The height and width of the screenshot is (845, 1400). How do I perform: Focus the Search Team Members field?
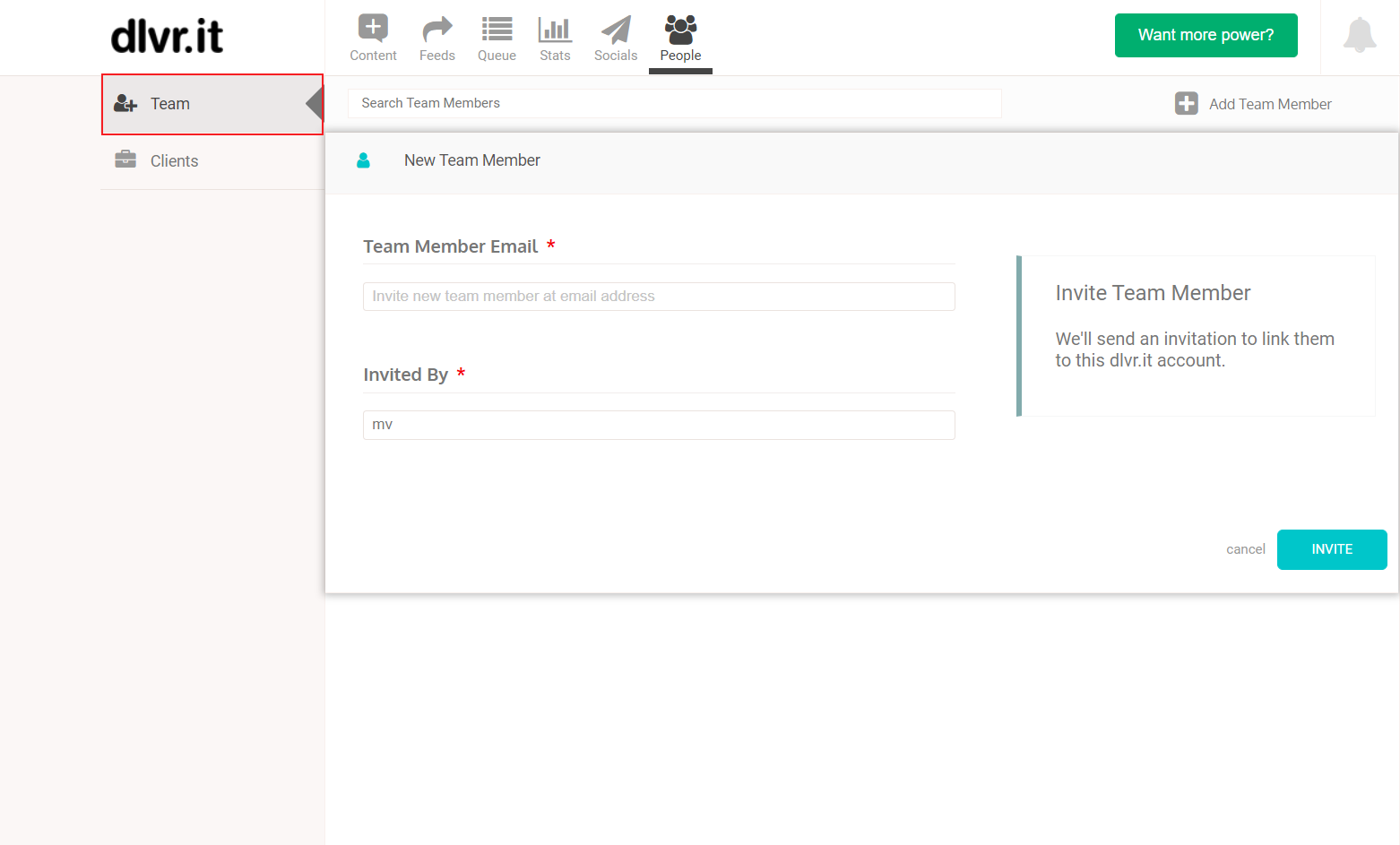coord(674,103)
